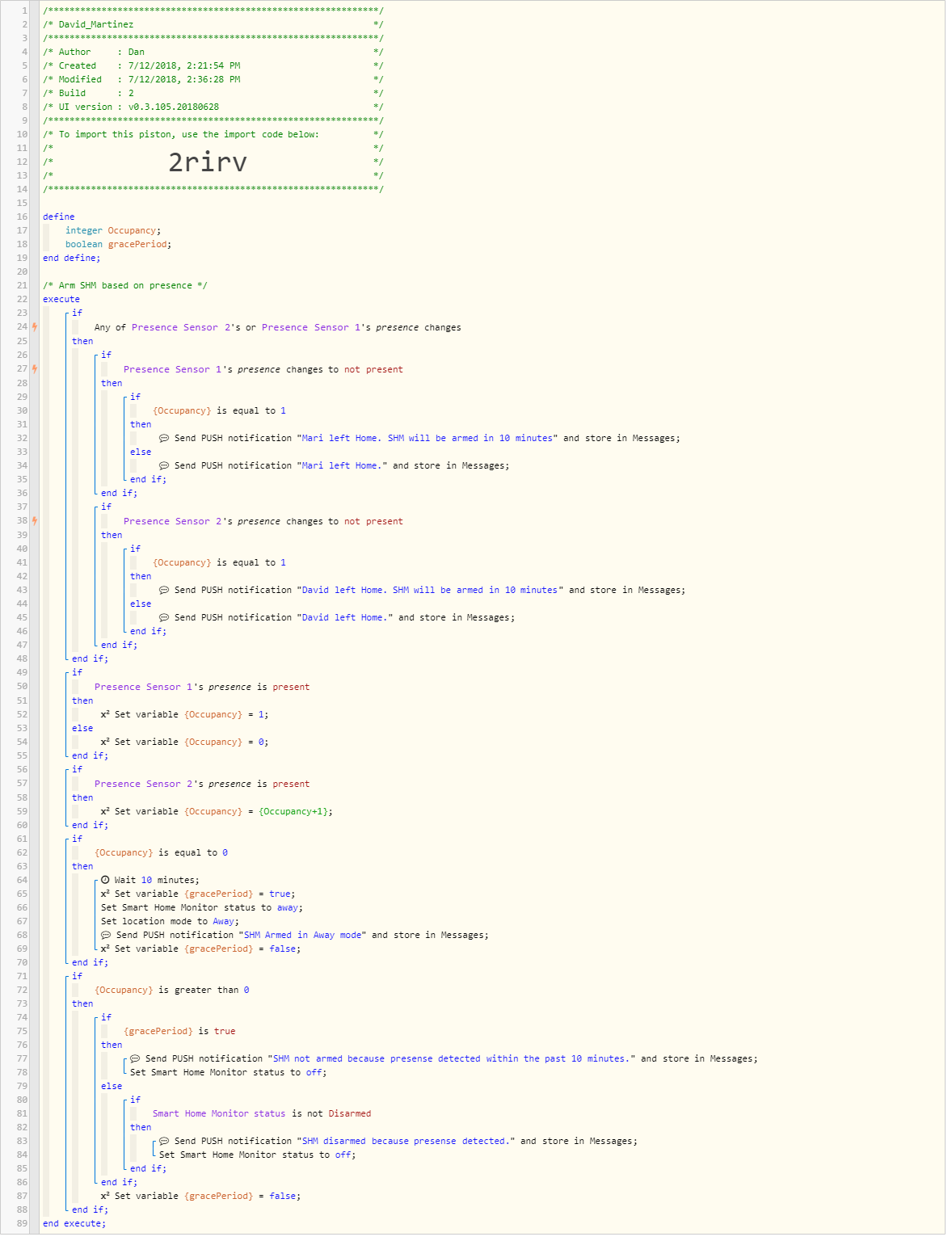Click the speech bubble icon before "SHM Armed in Away mode"

click(106, 935)
